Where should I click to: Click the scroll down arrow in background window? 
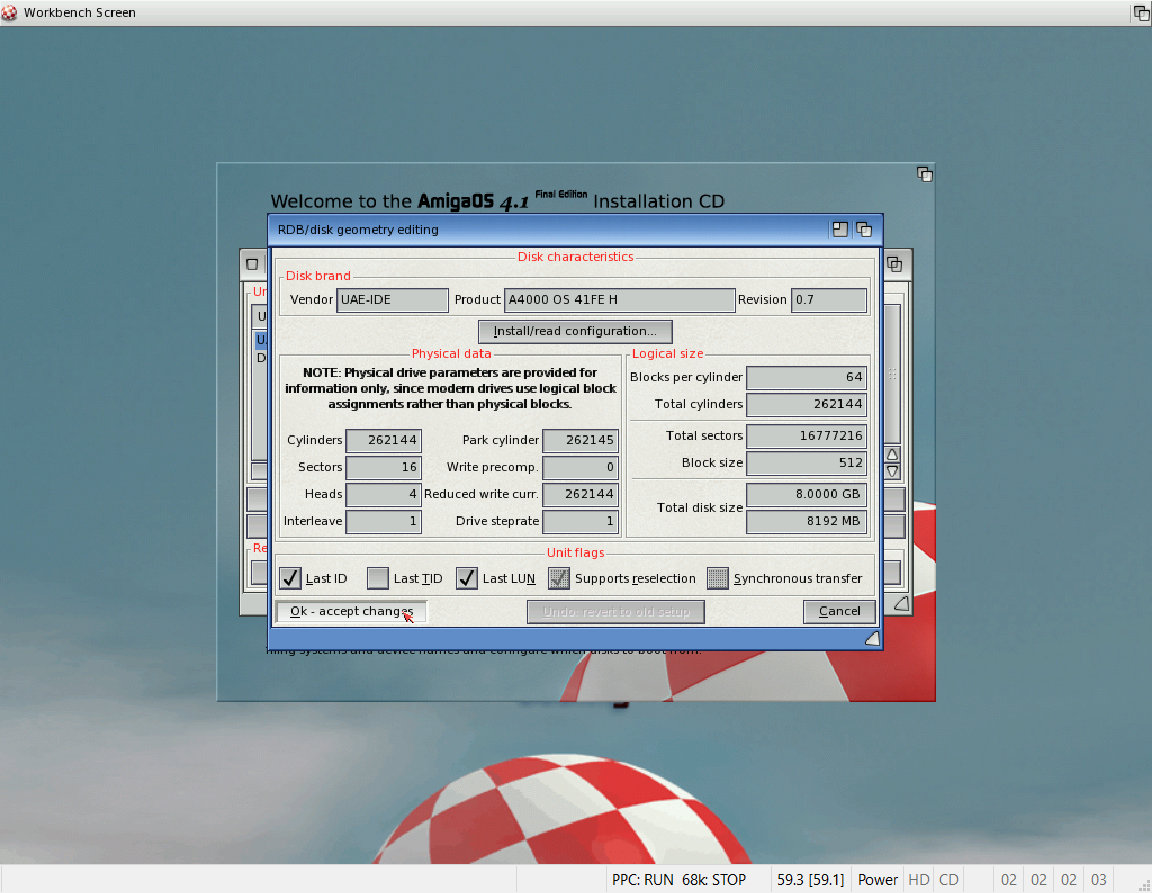[892, 471]
